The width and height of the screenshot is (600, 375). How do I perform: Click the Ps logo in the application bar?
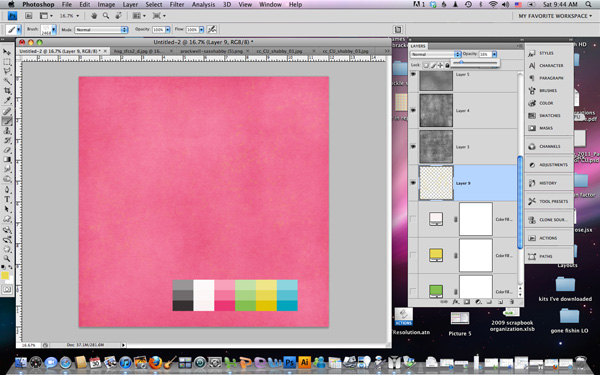point(13,16)
